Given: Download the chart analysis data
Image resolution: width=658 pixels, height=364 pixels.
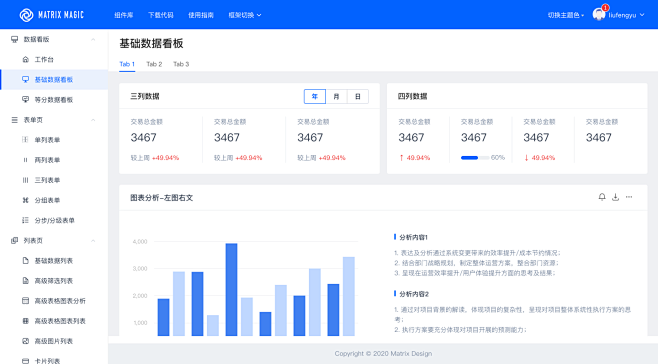Looking at the screenshot, I should coord(615,197).
